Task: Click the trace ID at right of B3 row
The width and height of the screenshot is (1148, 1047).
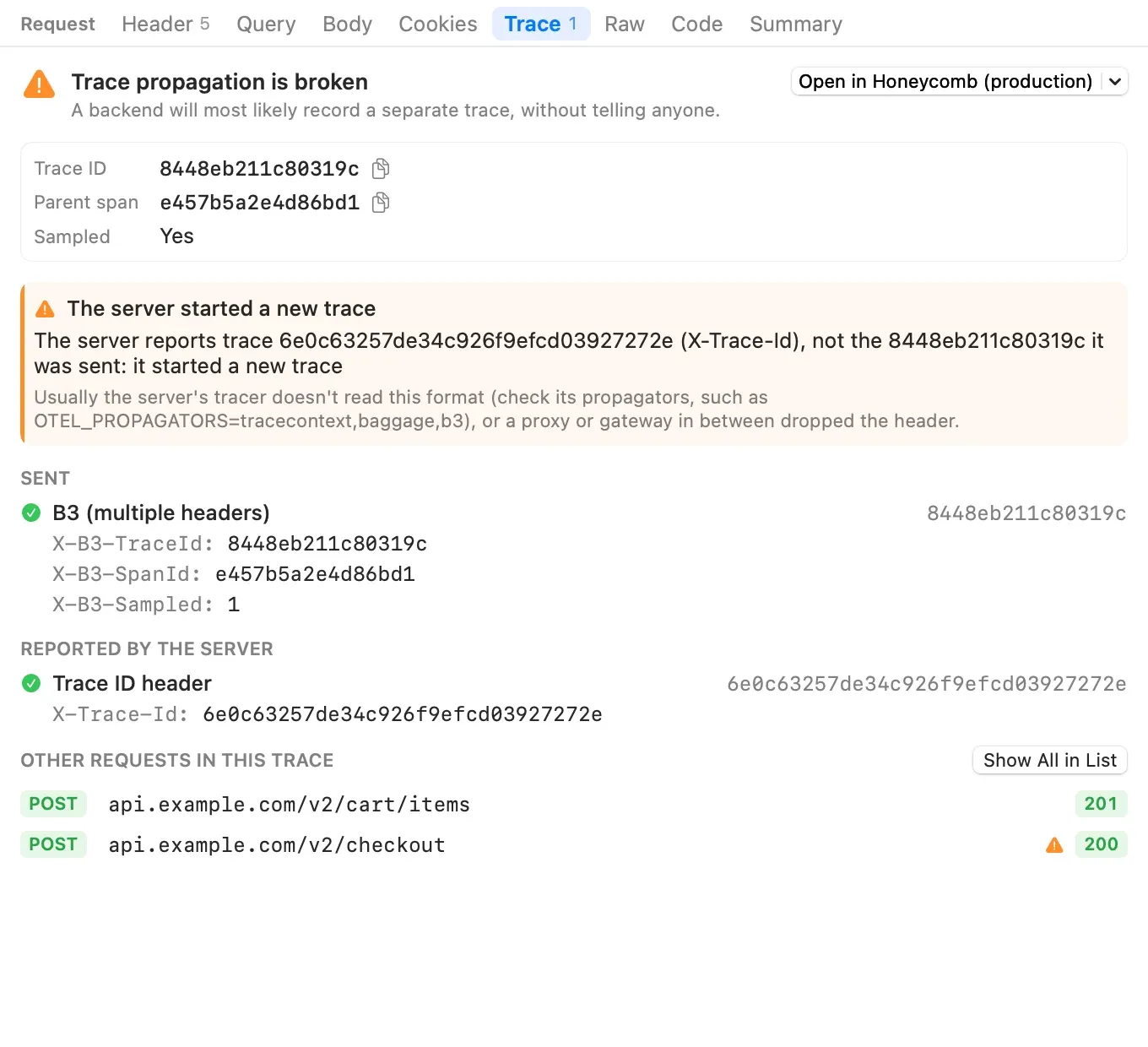Action: coord(1026,513)
